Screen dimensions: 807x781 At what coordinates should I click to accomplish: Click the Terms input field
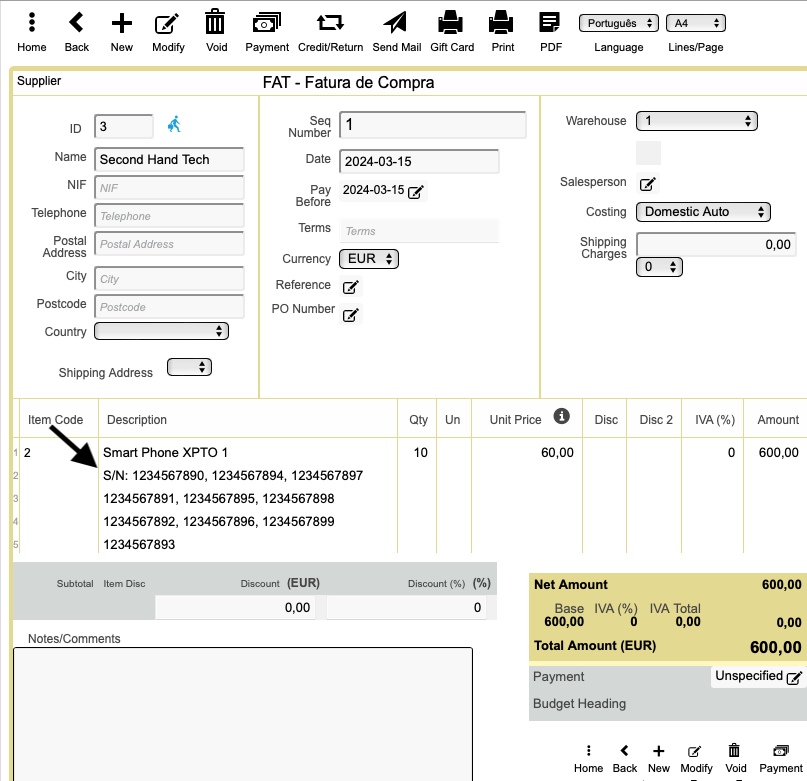419,231
